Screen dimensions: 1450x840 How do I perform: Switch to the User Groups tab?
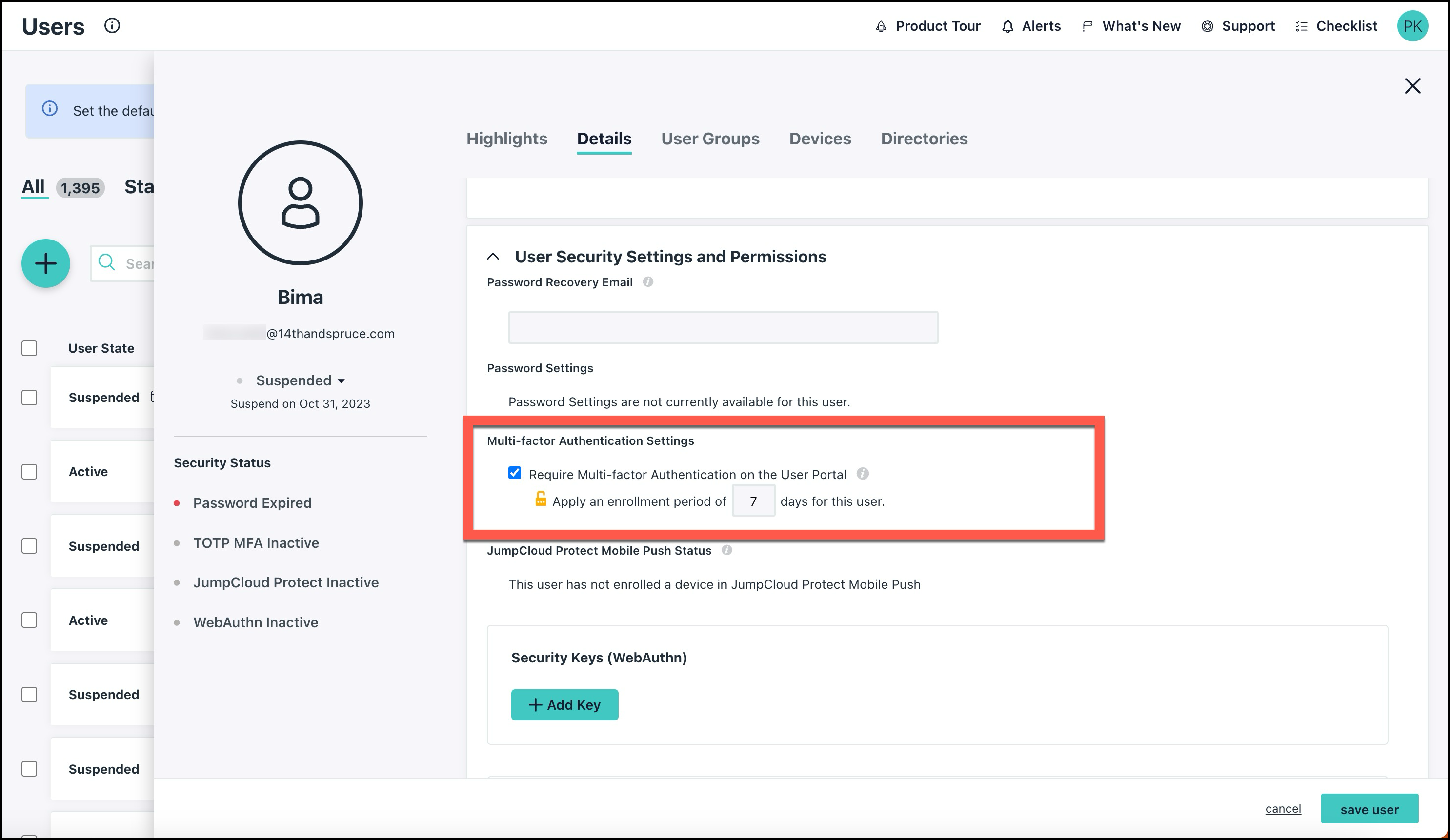coord(709,139)
